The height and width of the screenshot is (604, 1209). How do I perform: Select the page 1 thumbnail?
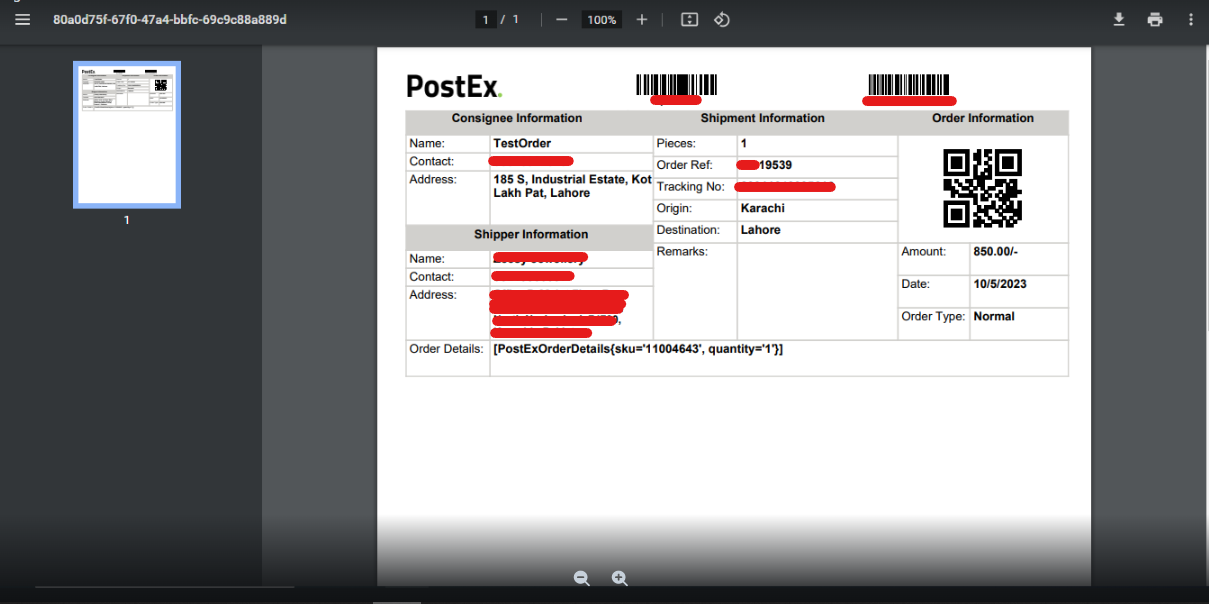[127, 135]
